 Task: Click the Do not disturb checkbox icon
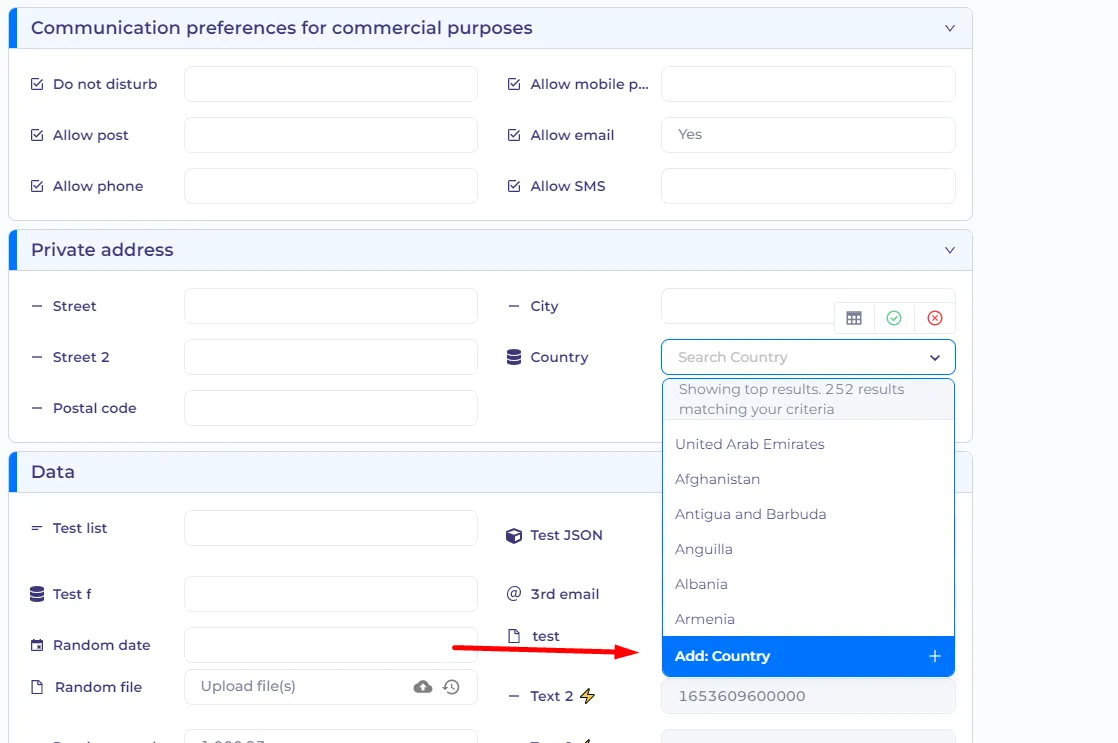[x=37, y=84]
